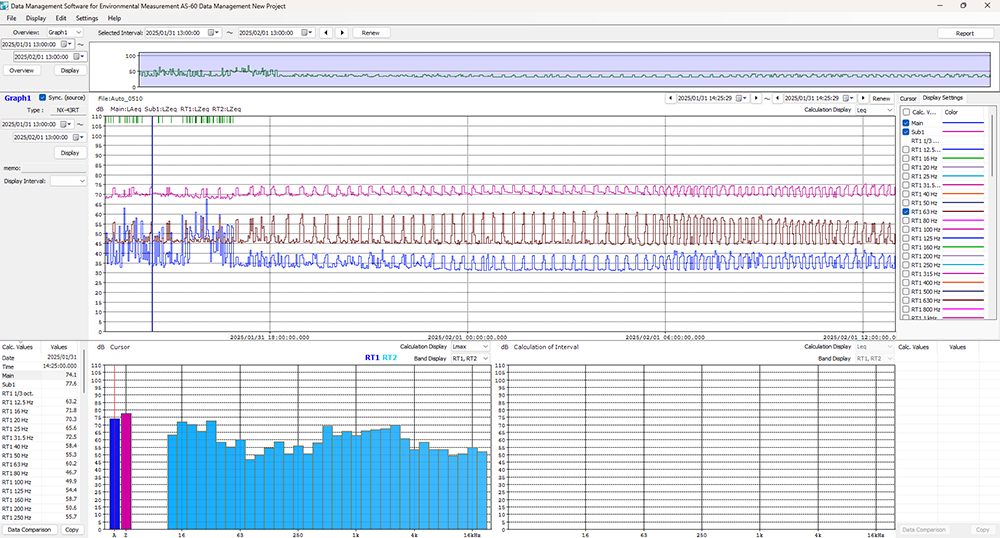Step Selected Interval backward with left arrow
The image size is (1000, 538).
(326, 33)
